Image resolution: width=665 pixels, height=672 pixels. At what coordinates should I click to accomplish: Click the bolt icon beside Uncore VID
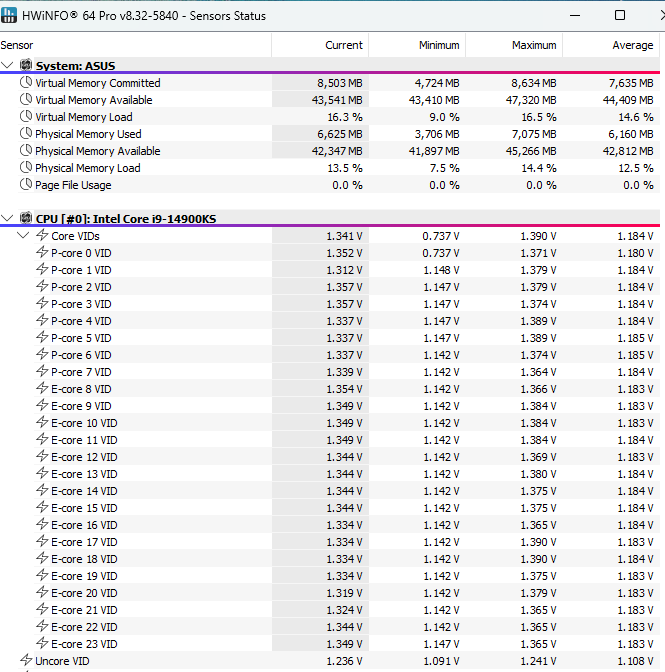[26, 660]
